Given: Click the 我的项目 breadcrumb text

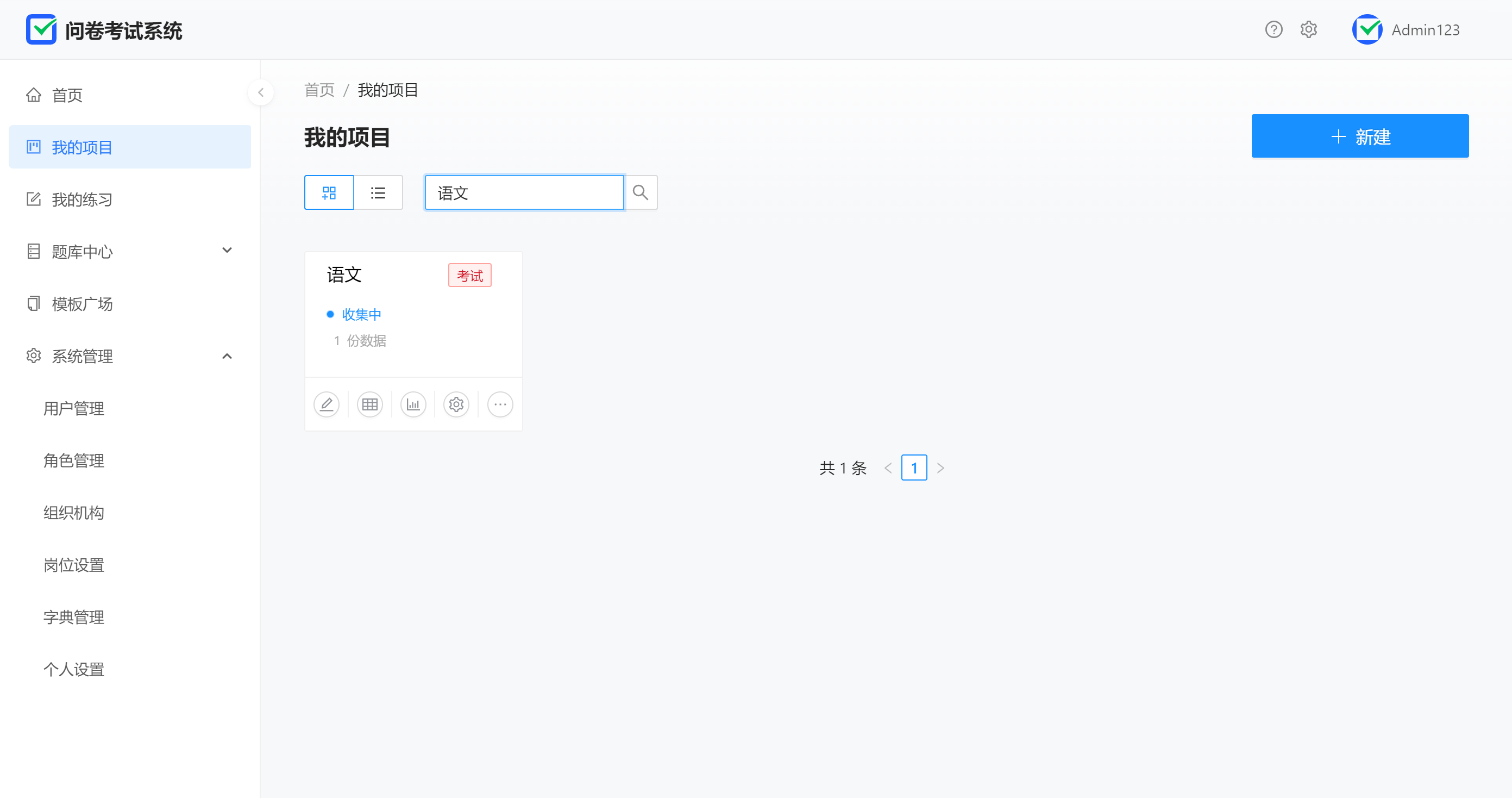Looking at the screenshot, I should [387, 90].
